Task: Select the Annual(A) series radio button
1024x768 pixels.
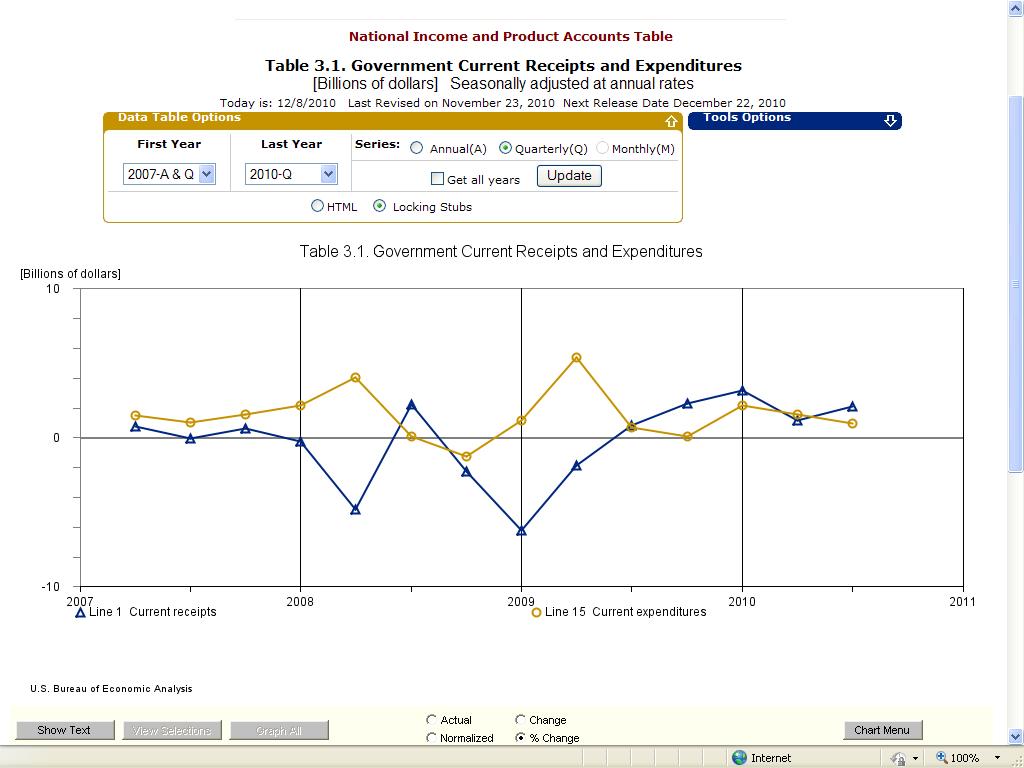Action: (x=417, y=148)
